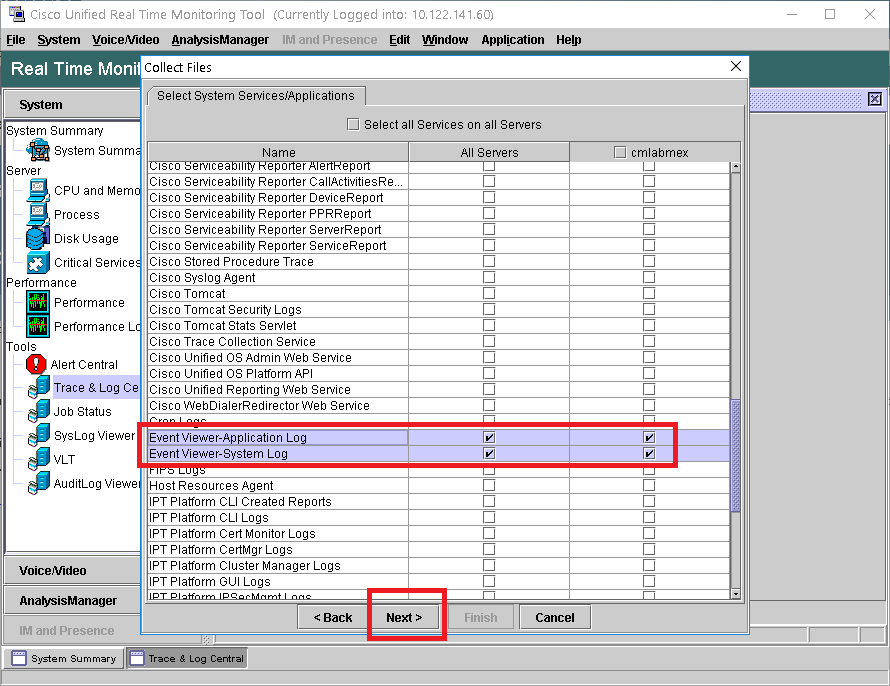The height and width of the screenshot is (686, 890).
Task: Uncheck Event Viewer-System Log cmlabmex checkbox
Action: click(649, 453)
